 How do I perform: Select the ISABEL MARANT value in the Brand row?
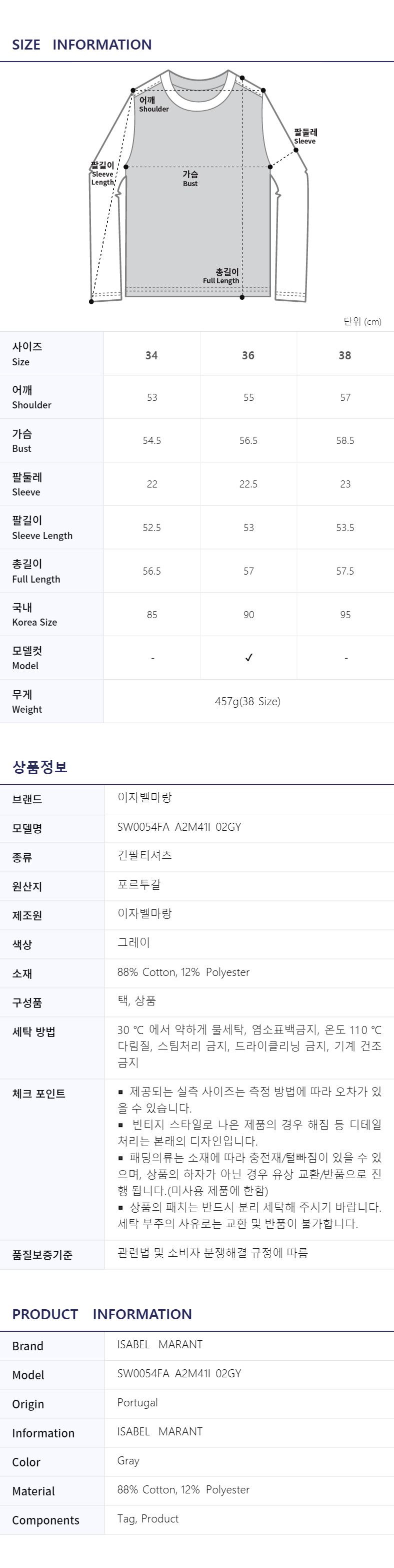coord(160,1344)
